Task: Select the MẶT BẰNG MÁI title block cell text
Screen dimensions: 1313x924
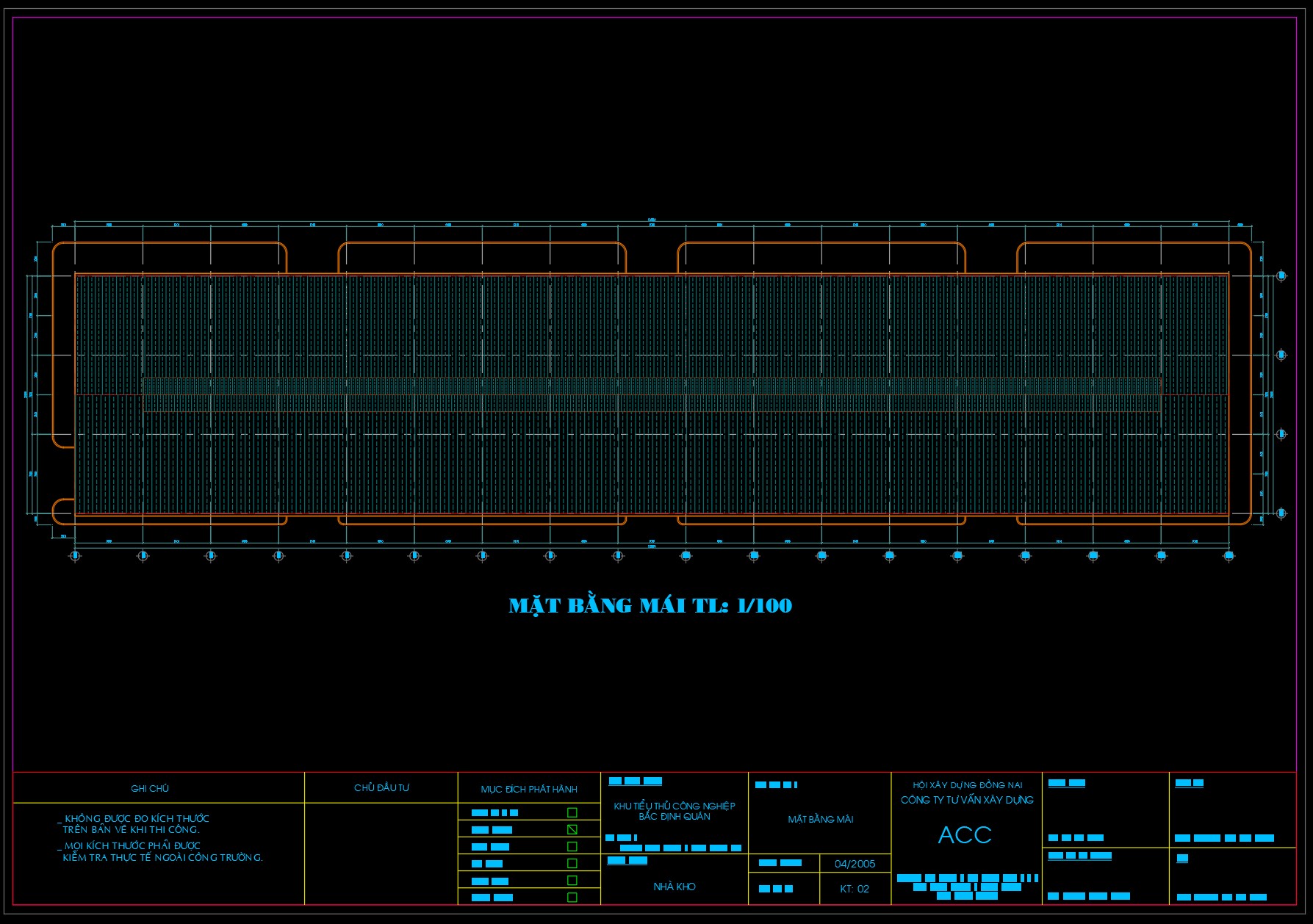Action: (x=821, y=819)
